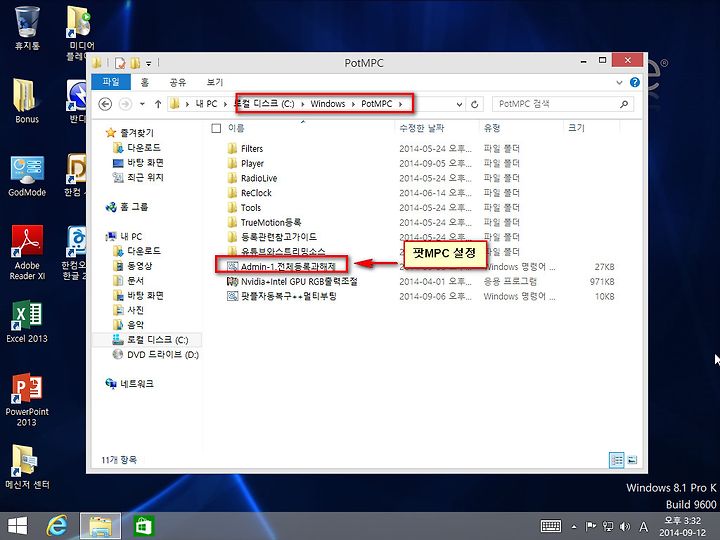Open the GodMode desktop icon

click(27, 175)
